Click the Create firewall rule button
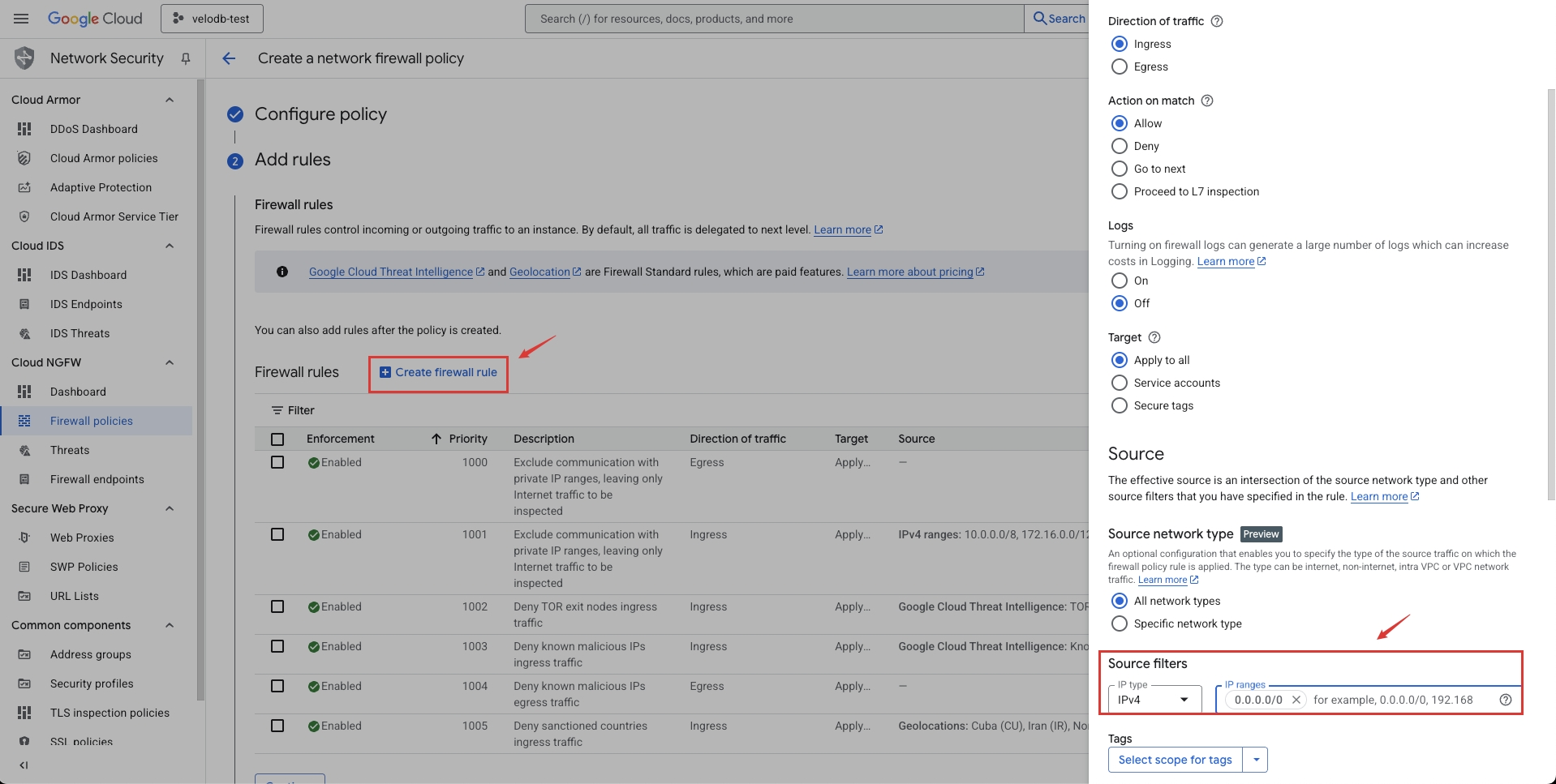The width and height of the screenshot is (1556, 784). tap(438, 372)
